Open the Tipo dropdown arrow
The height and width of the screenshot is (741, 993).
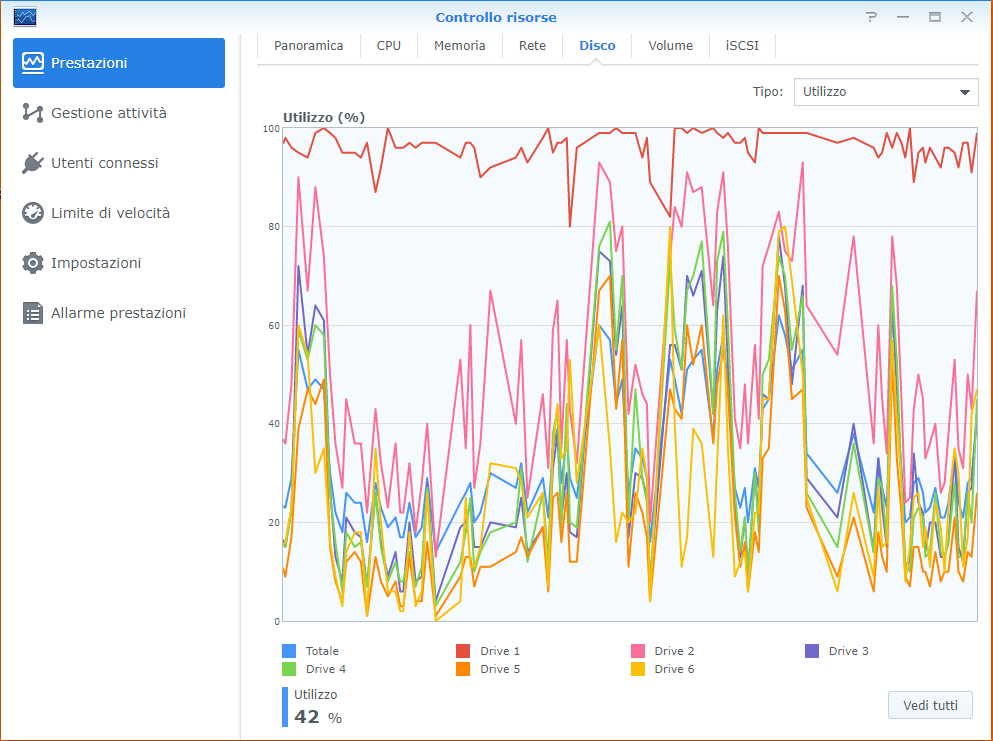point(965,92)
